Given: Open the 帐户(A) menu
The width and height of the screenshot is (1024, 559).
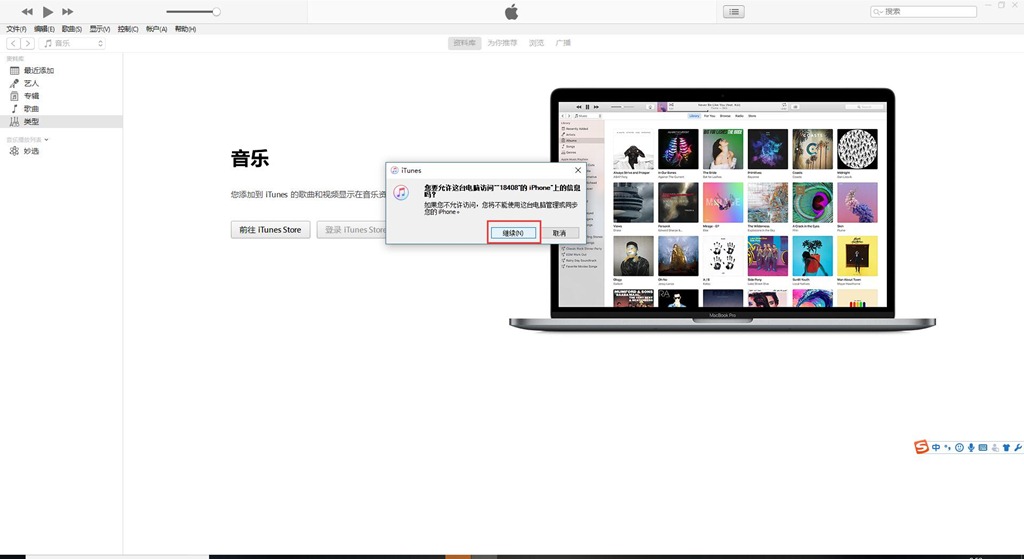Looking at the screenshot, I should pos(156,29).
